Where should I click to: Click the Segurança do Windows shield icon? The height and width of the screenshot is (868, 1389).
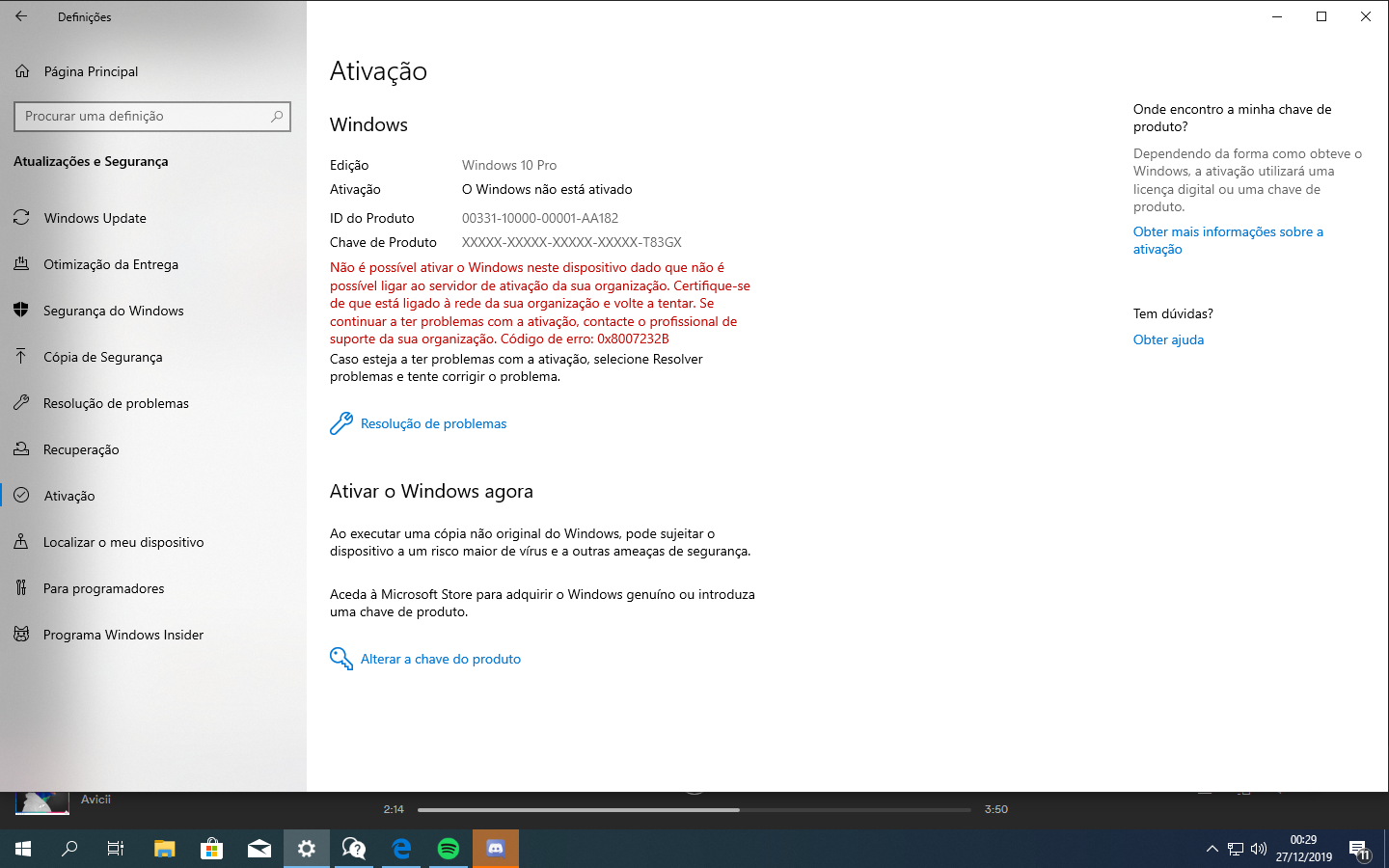tap(21, 311)
